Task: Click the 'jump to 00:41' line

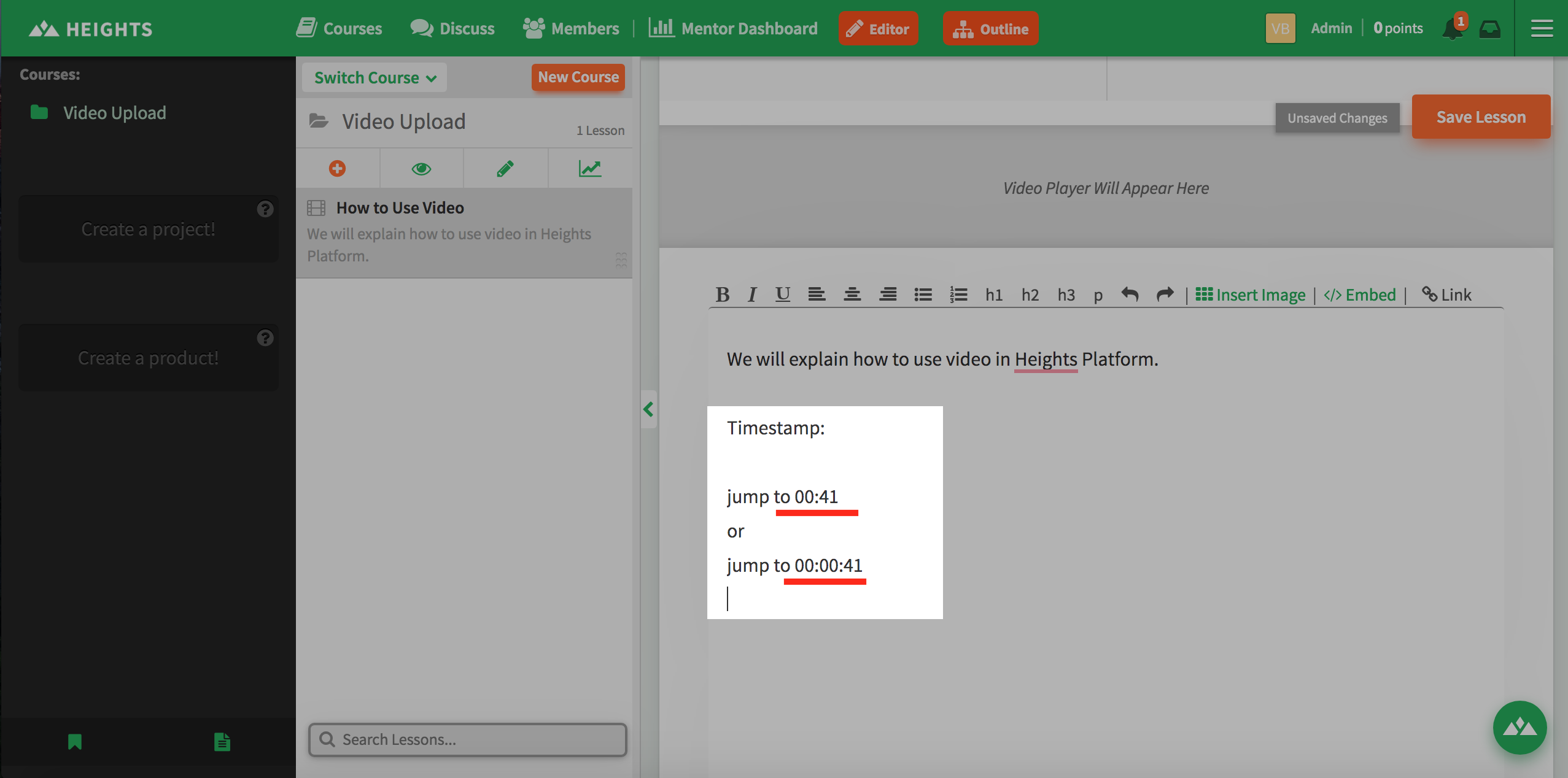Action: [x=783, y=496]
